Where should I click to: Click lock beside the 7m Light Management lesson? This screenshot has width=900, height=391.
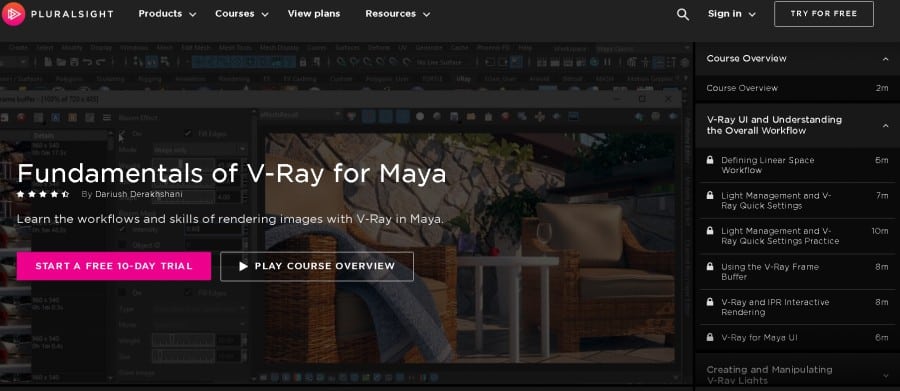click(710, 195)
